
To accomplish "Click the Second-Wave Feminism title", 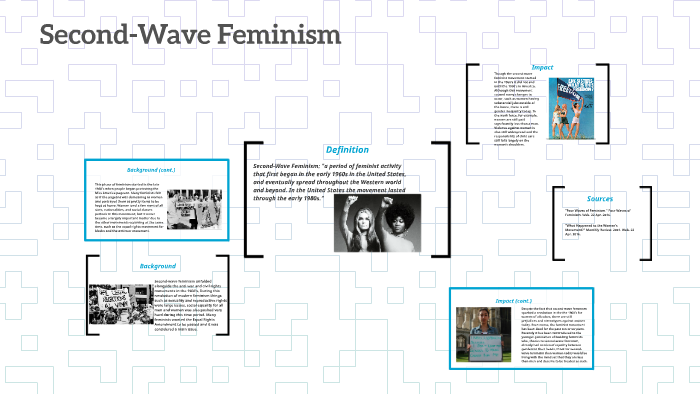I will [190, 35].
